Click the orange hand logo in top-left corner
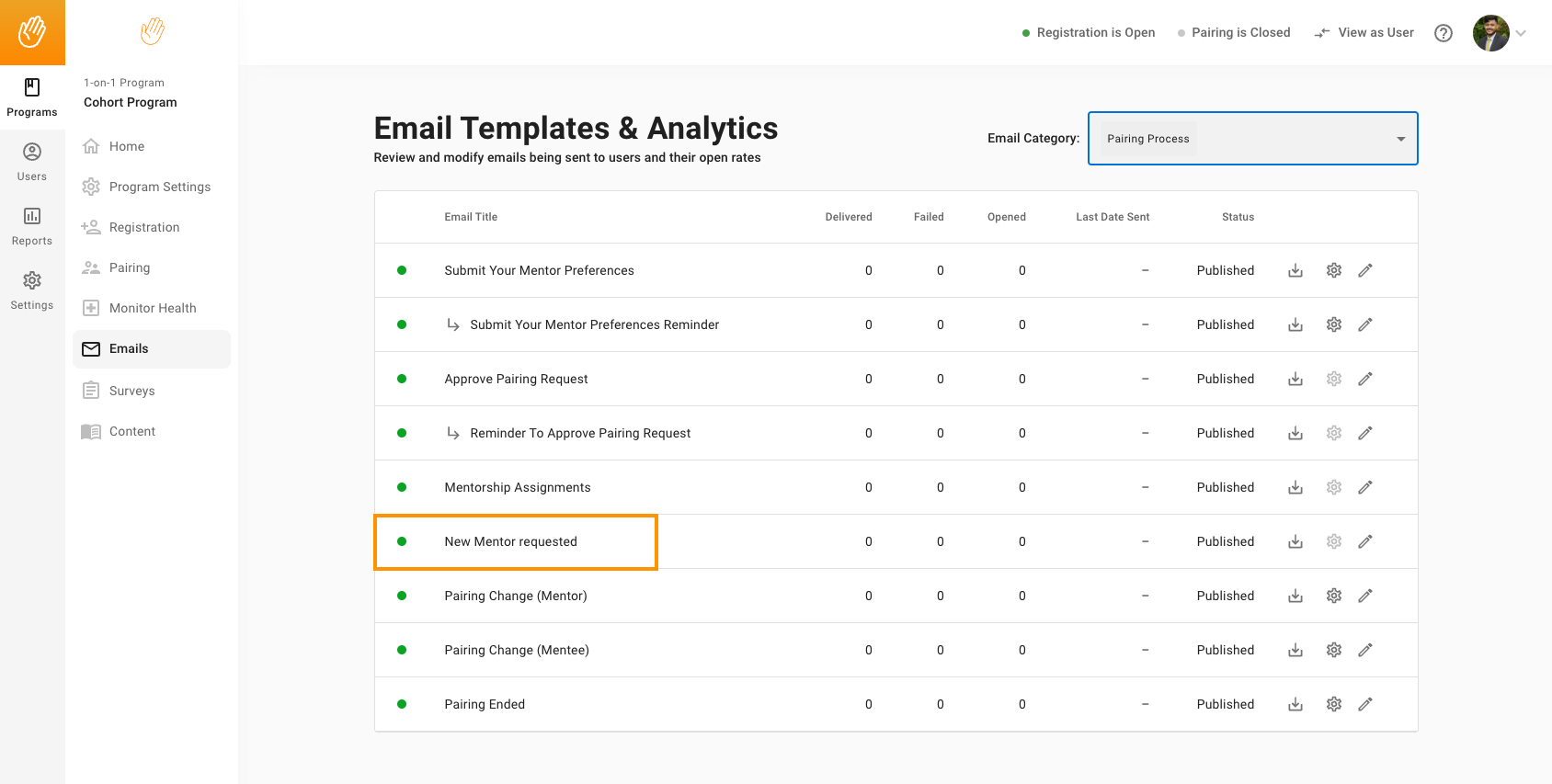 click(x=32, y=32)
